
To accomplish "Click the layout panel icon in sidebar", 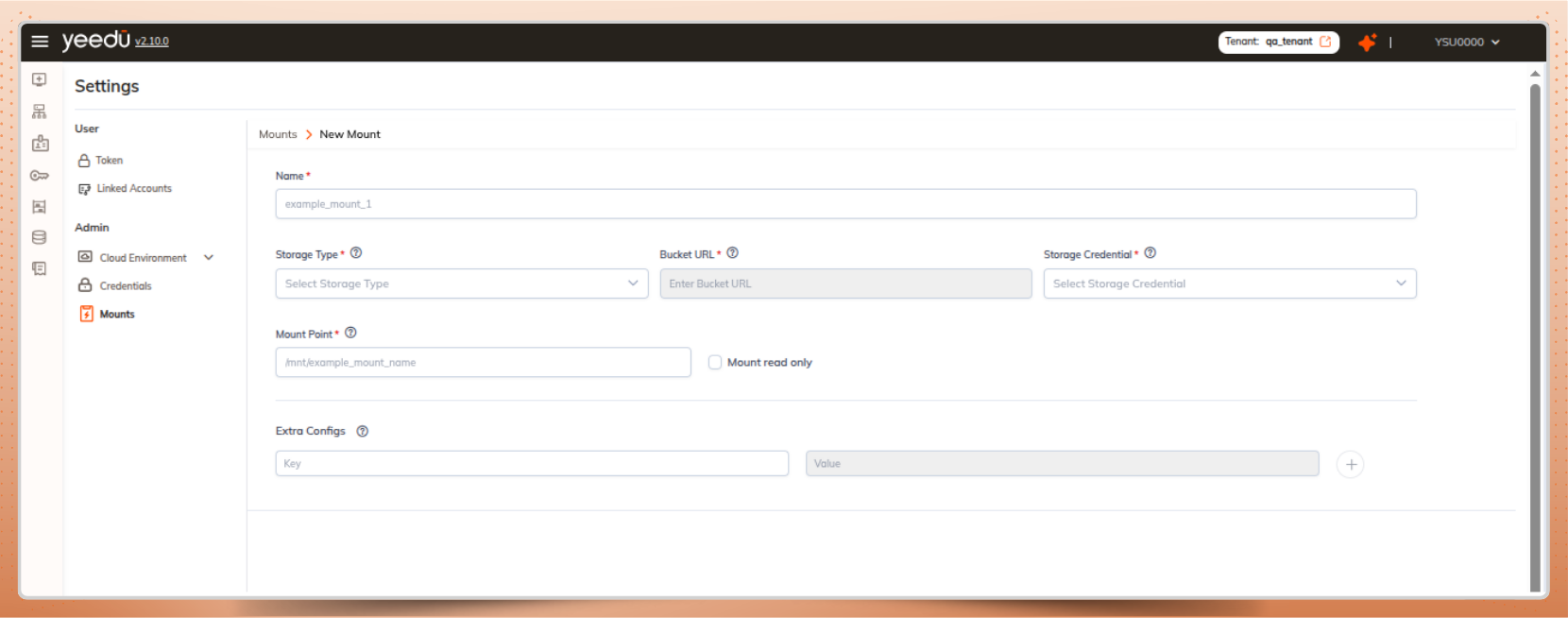I will (40, 207).
